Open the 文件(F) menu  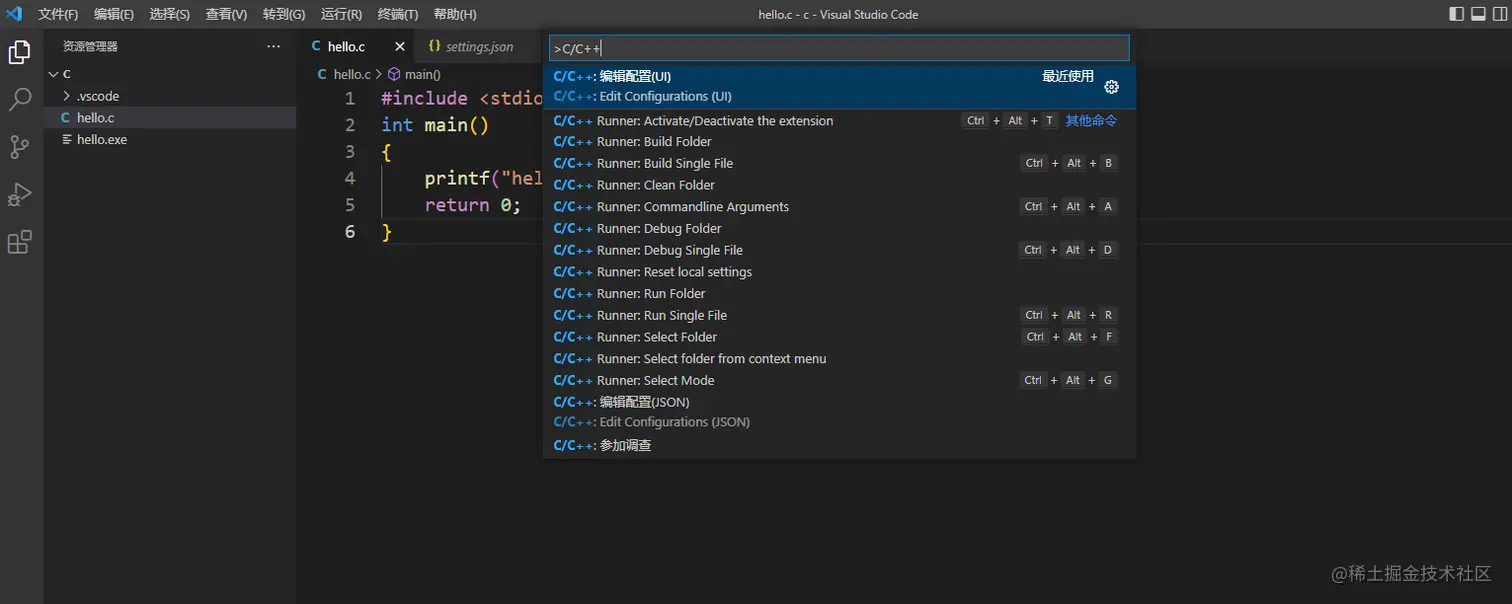(58, 15)
